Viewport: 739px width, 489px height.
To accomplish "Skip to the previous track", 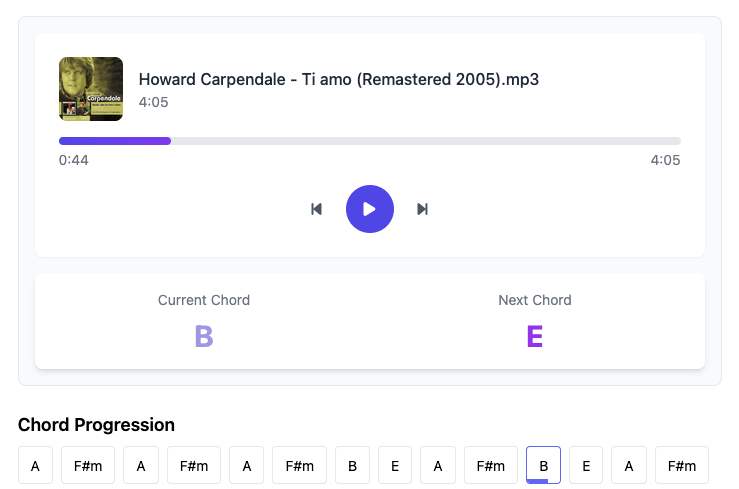I will [317, 209].
